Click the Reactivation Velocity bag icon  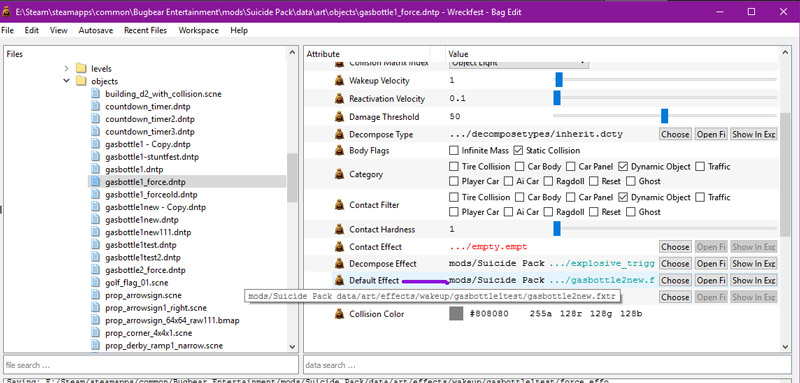pos(339,98)
